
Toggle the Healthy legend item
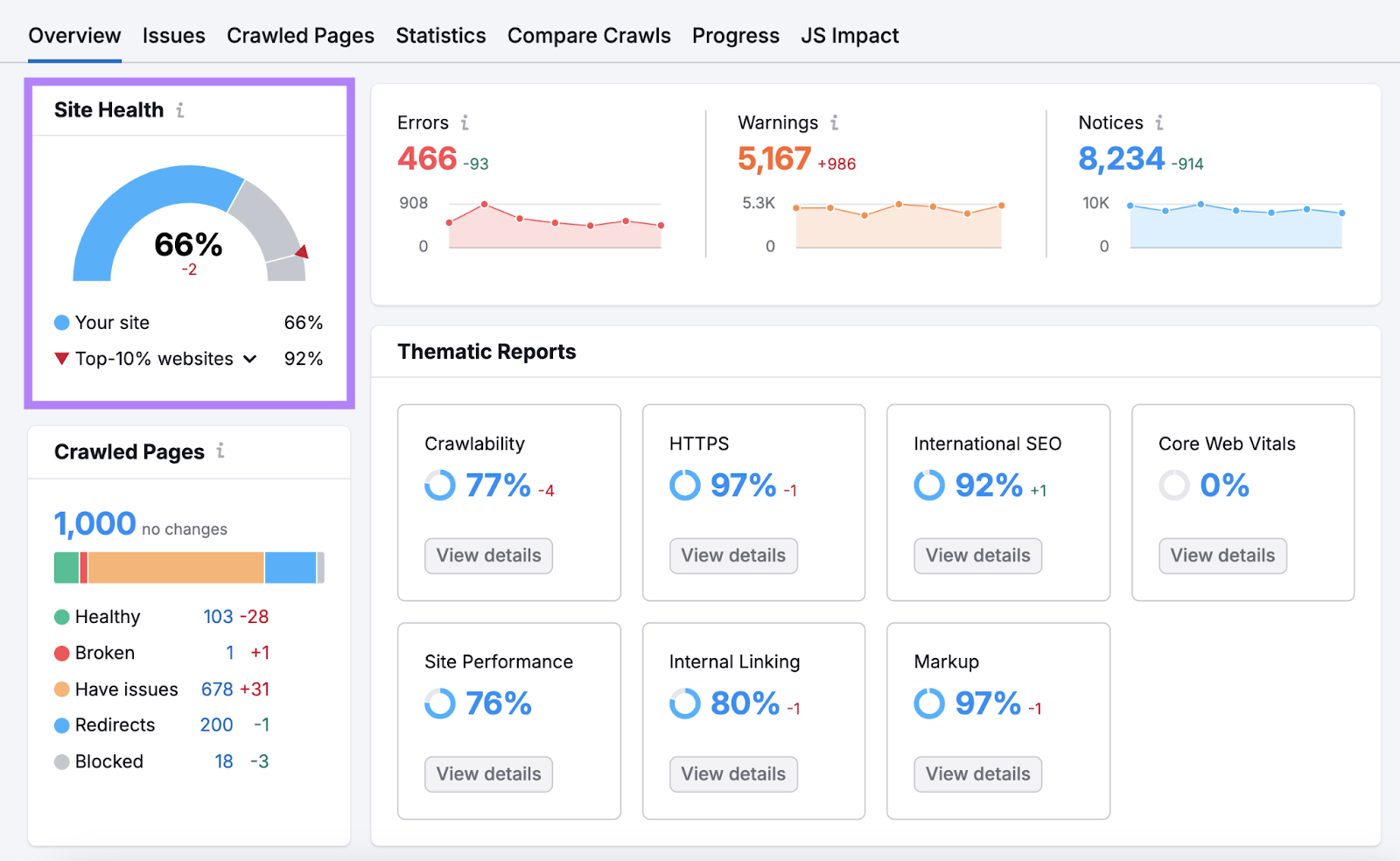[107, 616]
